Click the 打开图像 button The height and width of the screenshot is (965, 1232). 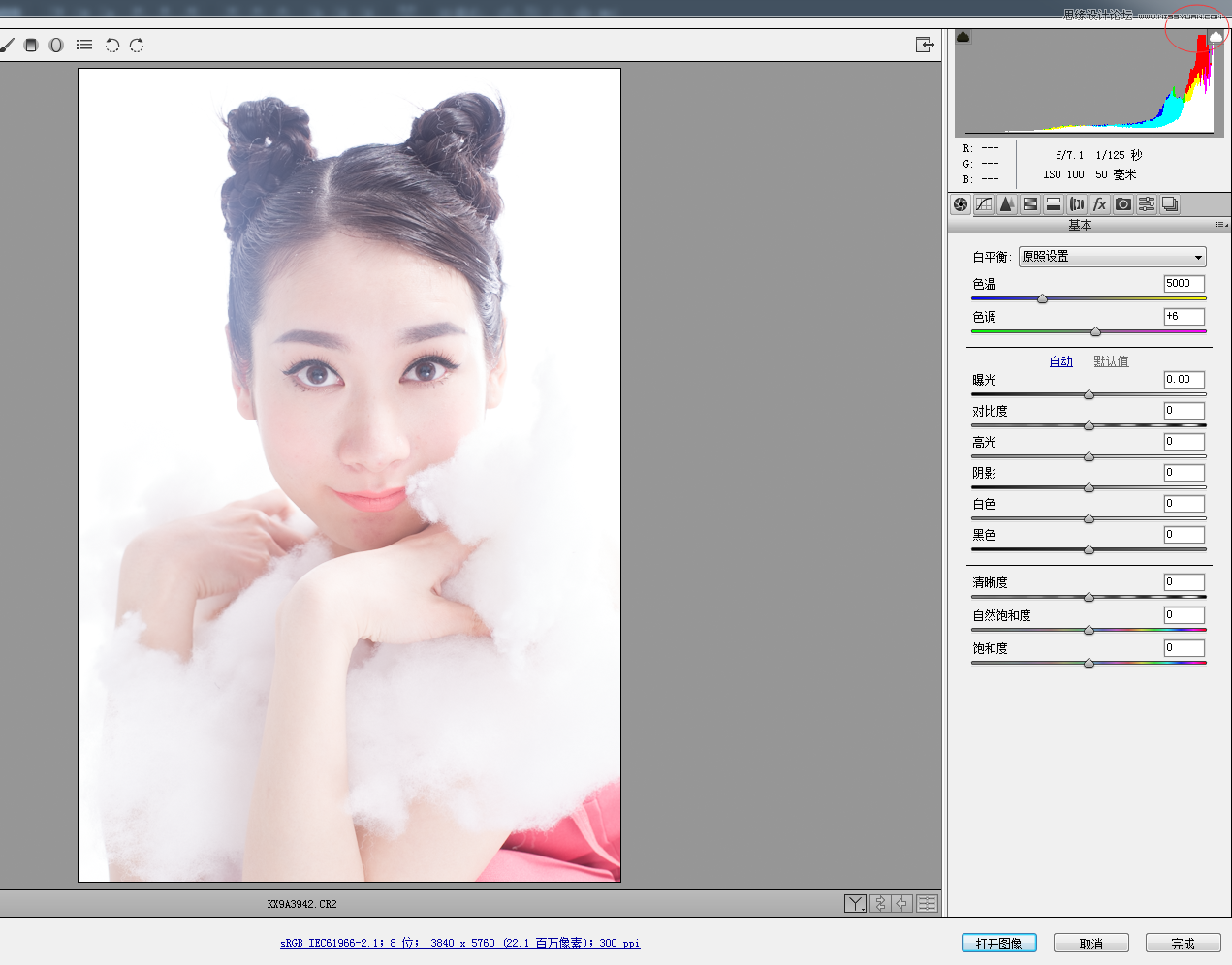pos(998,943)
